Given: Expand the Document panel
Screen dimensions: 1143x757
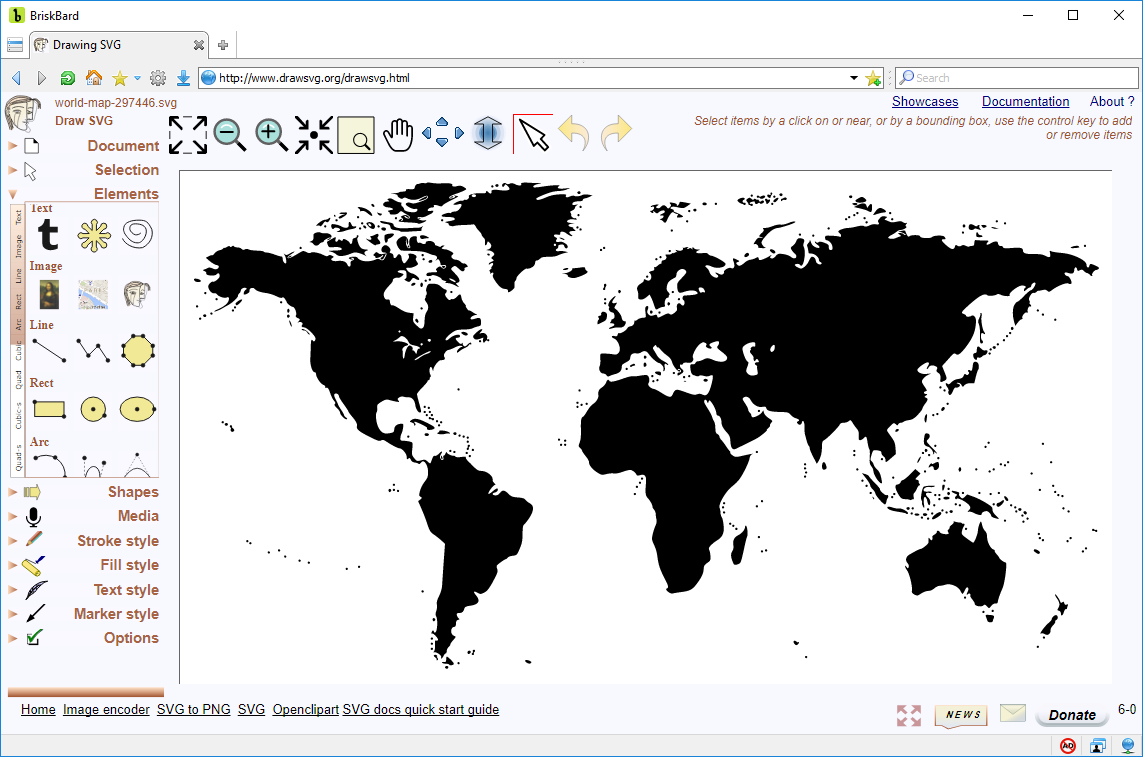Looking at the screenshot, I should coord(14,145).
